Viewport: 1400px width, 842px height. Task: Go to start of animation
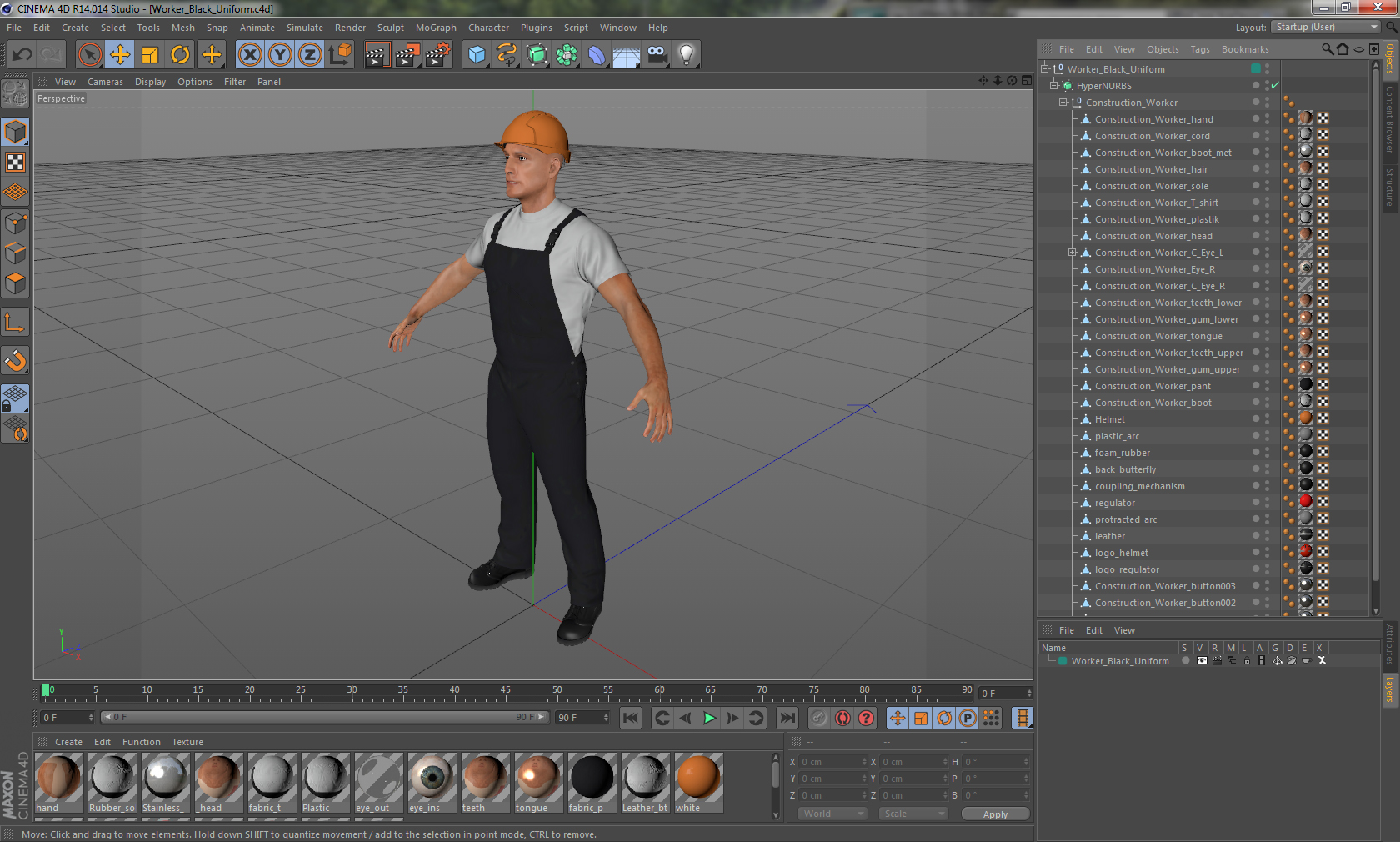pyautogui.click(x=631, y=718)
